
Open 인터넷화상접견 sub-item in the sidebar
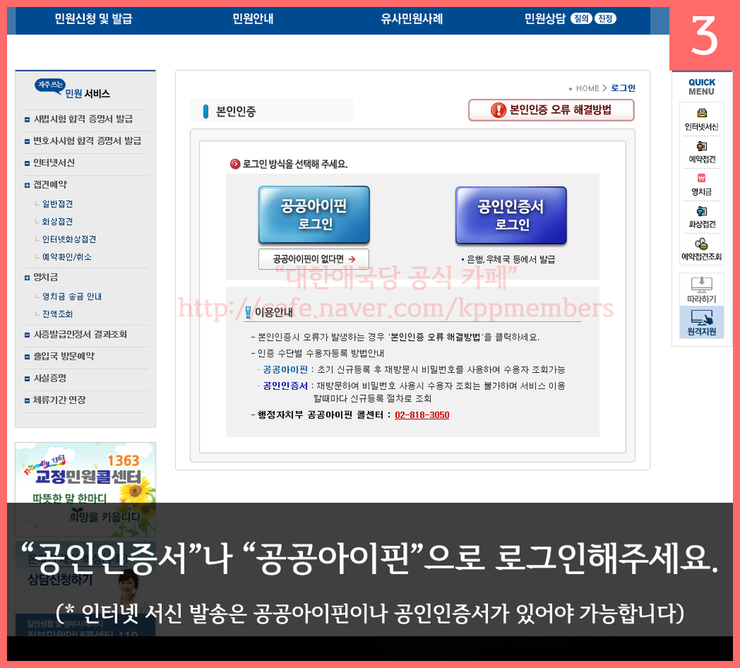coord(69,239)
